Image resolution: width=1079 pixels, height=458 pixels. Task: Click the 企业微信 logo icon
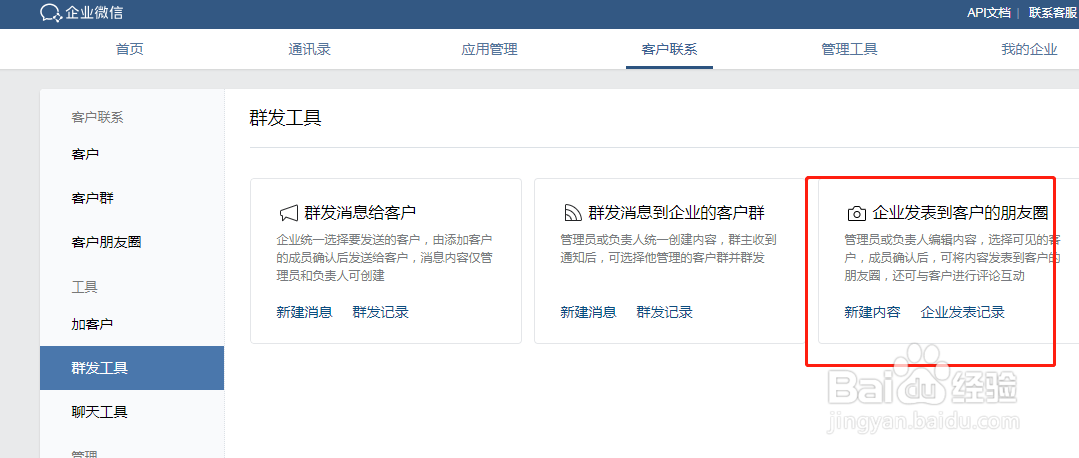tap(51, 12)
